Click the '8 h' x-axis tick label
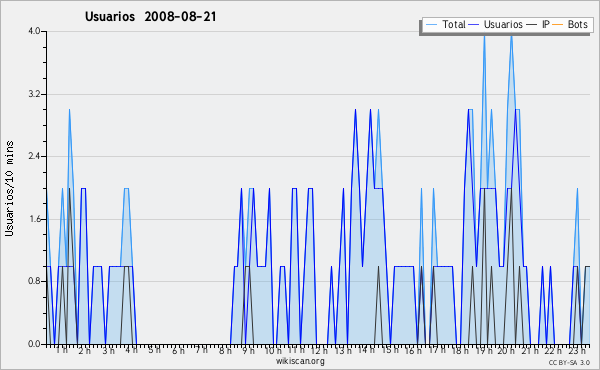The height and width of the screenshot is (370, 600). (x=225, y=350)
